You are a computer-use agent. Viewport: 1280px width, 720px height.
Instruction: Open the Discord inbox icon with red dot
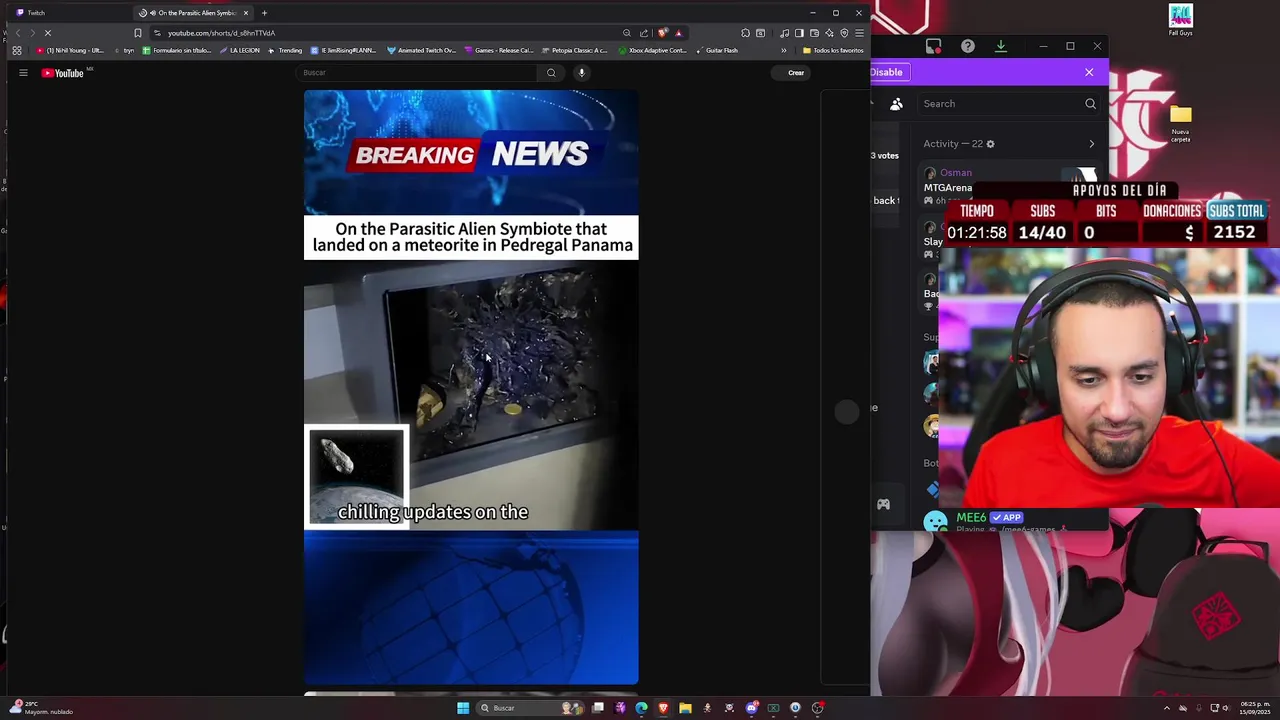(934, 46)
